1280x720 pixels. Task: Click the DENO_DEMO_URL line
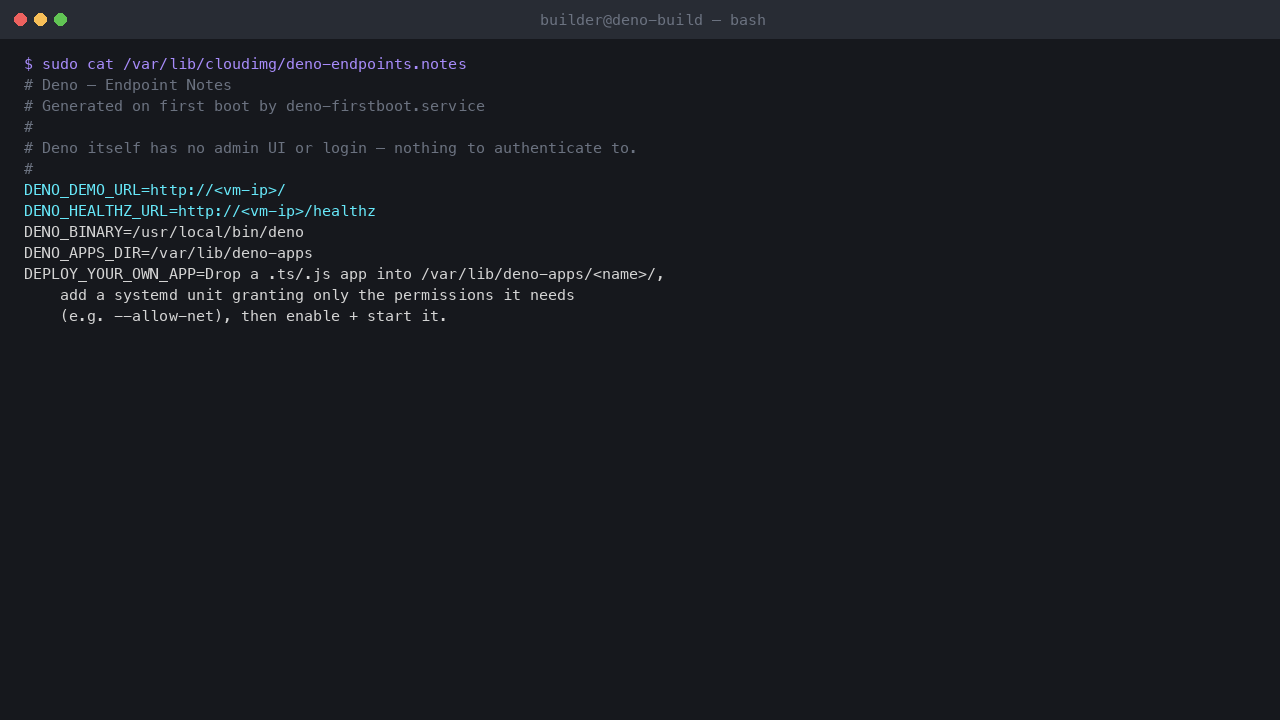(155, 190)
